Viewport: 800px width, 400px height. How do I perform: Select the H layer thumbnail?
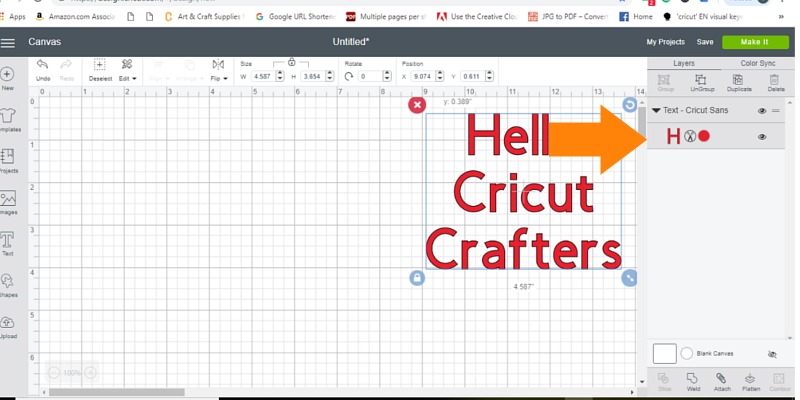coord(673,136)
